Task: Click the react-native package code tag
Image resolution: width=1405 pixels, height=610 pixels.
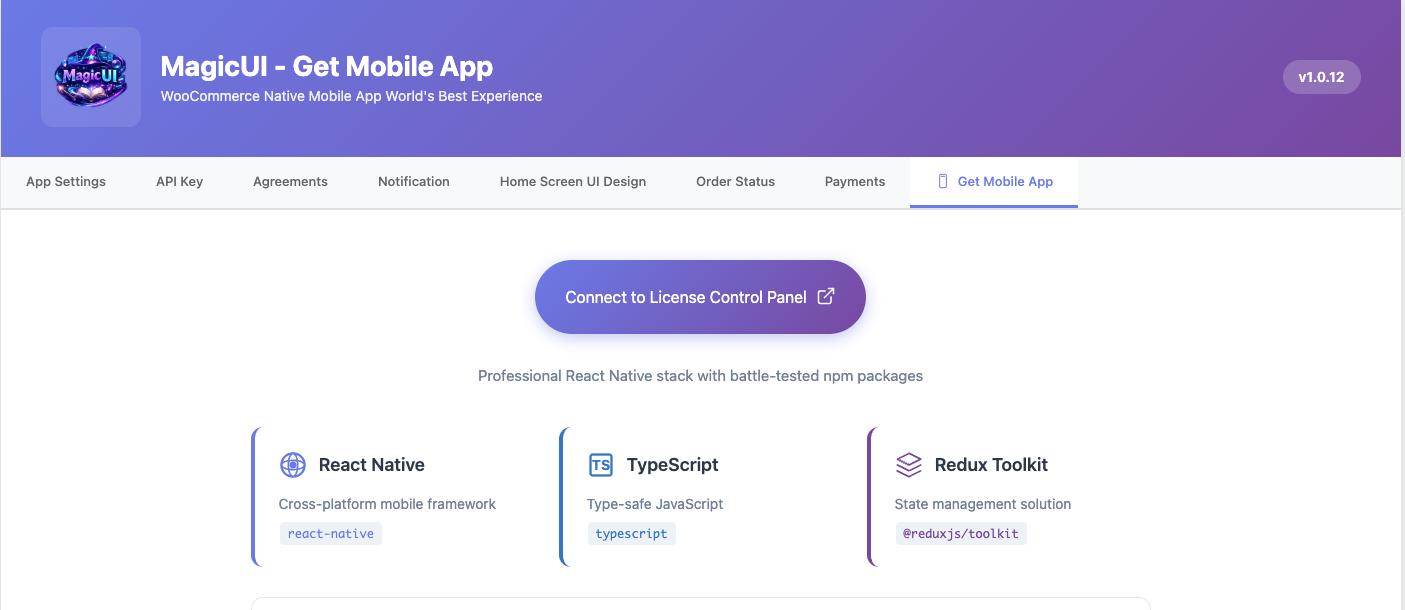Action: pyautogui.click(x=331, y=533)
